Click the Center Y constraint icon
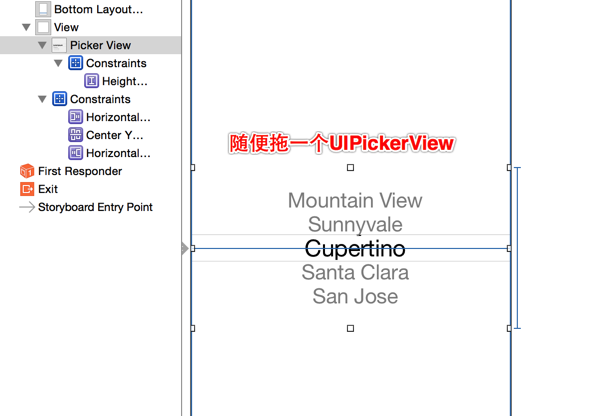Screen dimensions: 605x416 coord(75,135)
